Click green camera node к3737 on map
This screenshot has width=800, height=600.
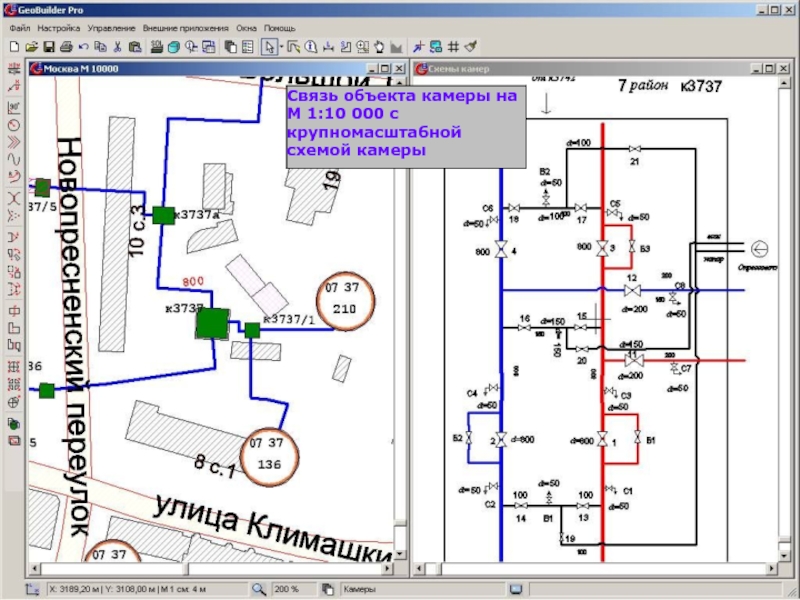pyautogui.click(x=212, y=323)
